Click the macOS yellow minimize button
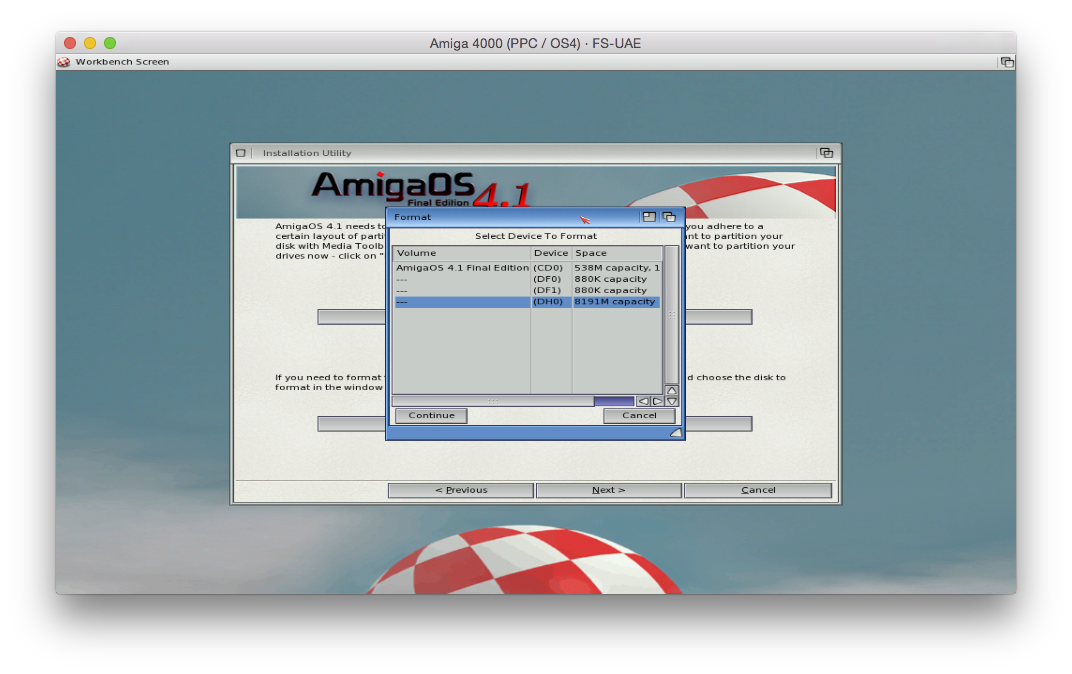 pyautogui.click(x=90, y=43)
